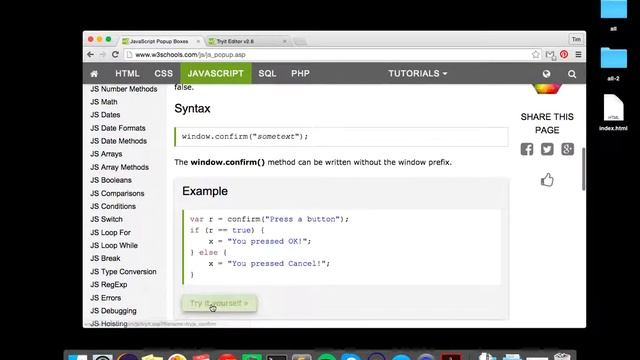This screenshot has width=640, height=360.
Task: Click the Syntax heading
Action: point(192,109)
